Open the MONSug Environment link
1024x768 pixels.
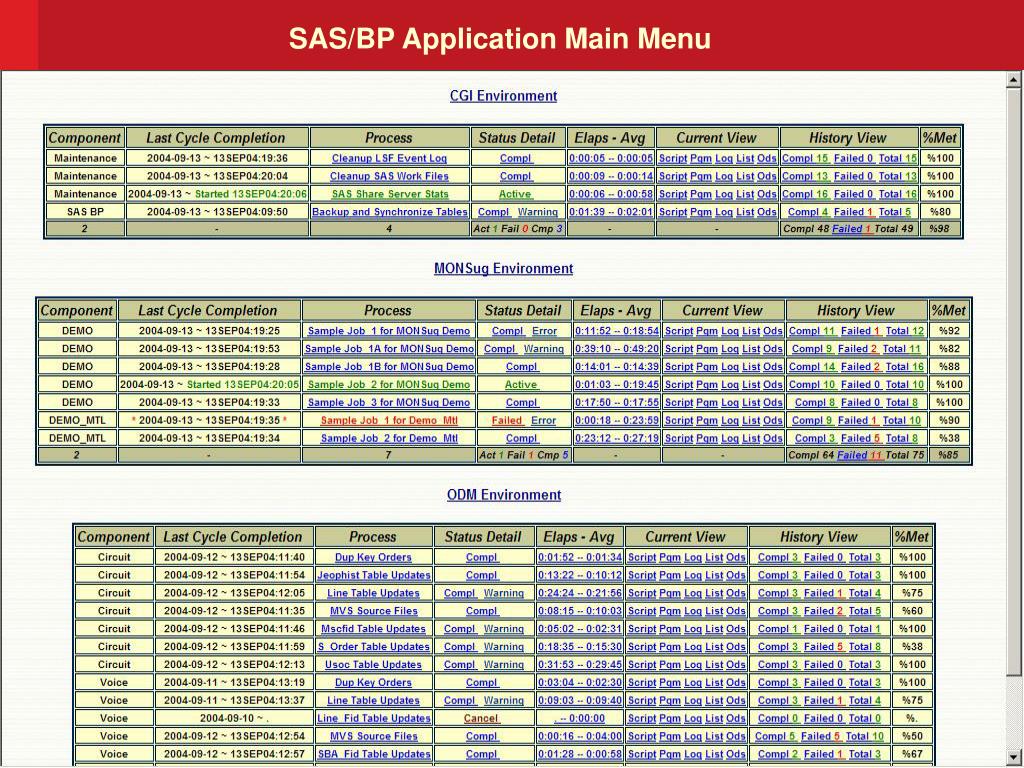tap(504, 268)
